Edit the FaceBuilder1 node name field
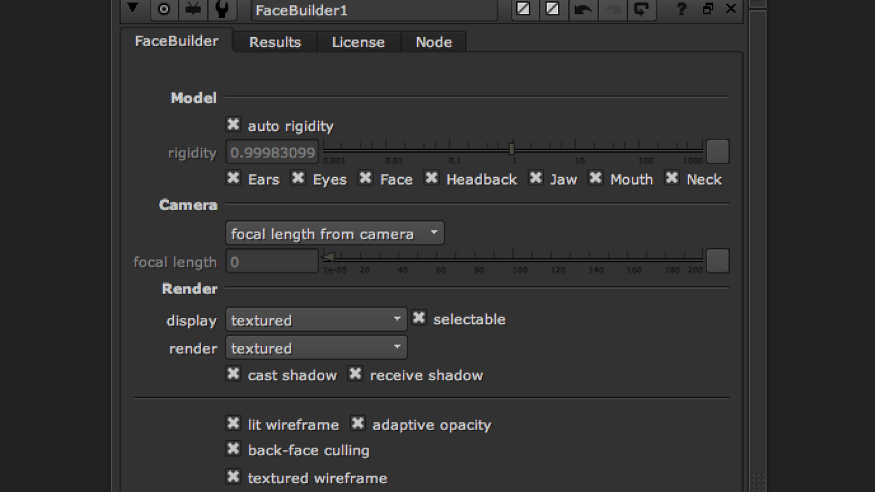 click(374, 10)
